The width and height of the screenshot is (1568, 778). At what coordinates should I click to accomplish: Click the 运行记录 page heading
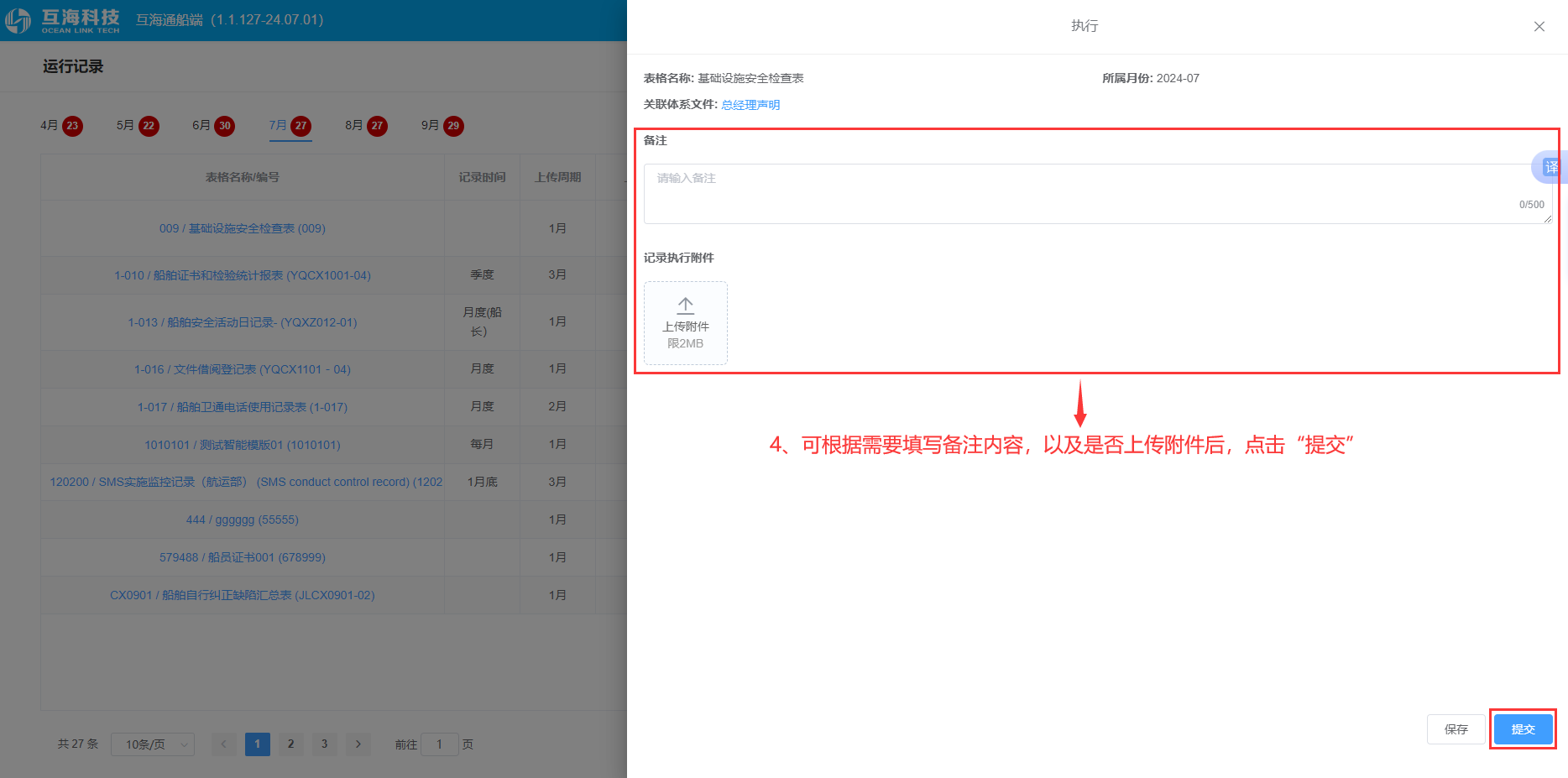click(73, 66)
